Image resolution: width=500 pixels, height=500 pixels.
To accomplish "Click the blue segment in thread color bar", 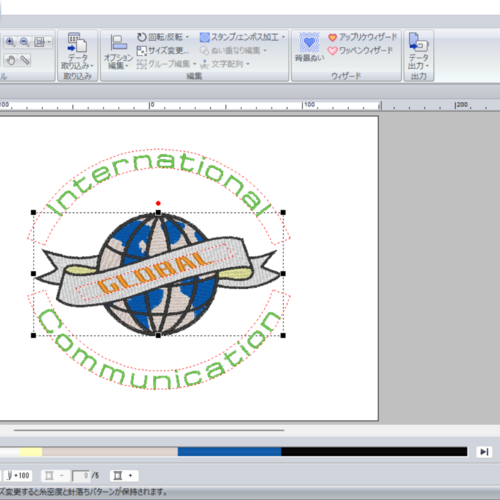I will 229,452.
